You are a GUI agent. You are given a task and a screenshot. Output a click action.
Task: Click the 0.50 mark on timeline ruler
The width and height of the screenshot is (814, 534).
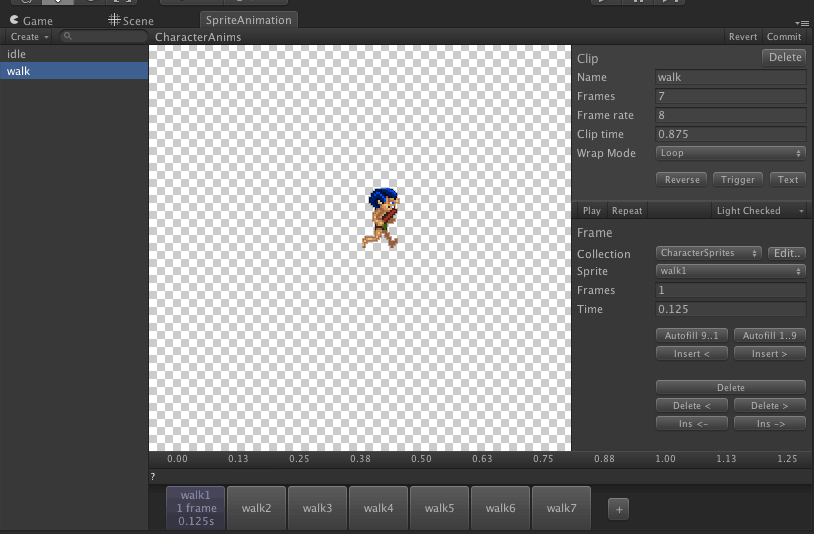pos(421,459)
